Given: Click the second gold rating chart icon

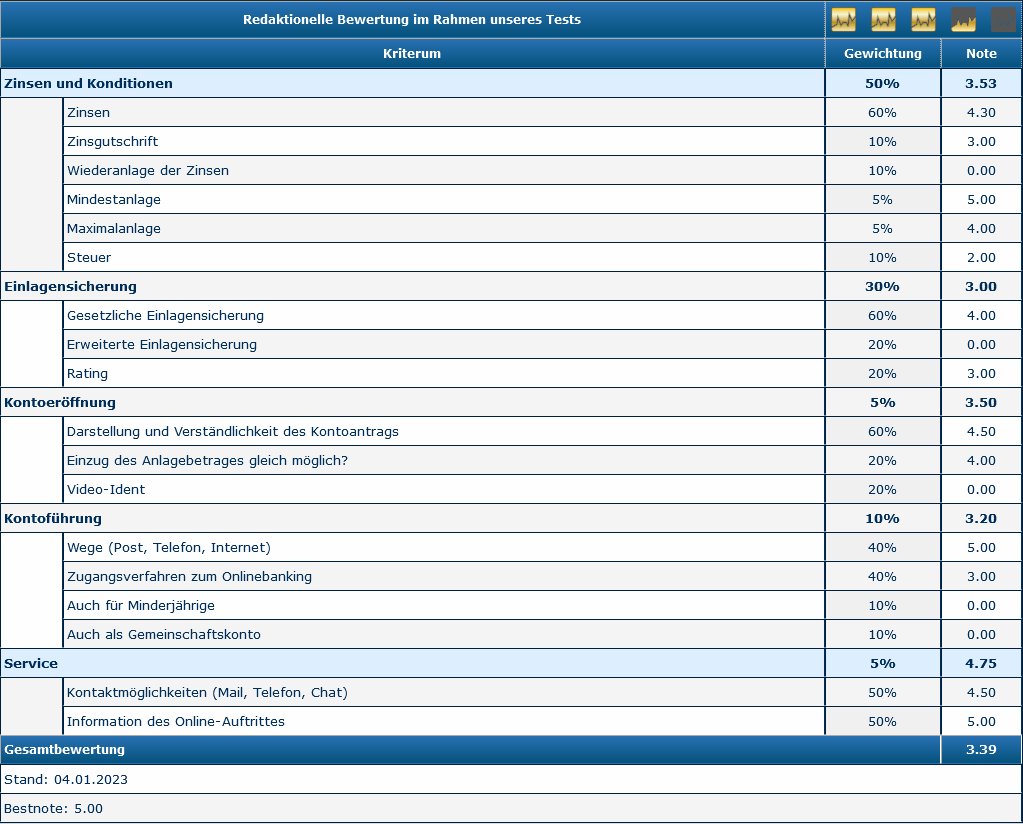Looking at the screenshot, I should 883,20.
